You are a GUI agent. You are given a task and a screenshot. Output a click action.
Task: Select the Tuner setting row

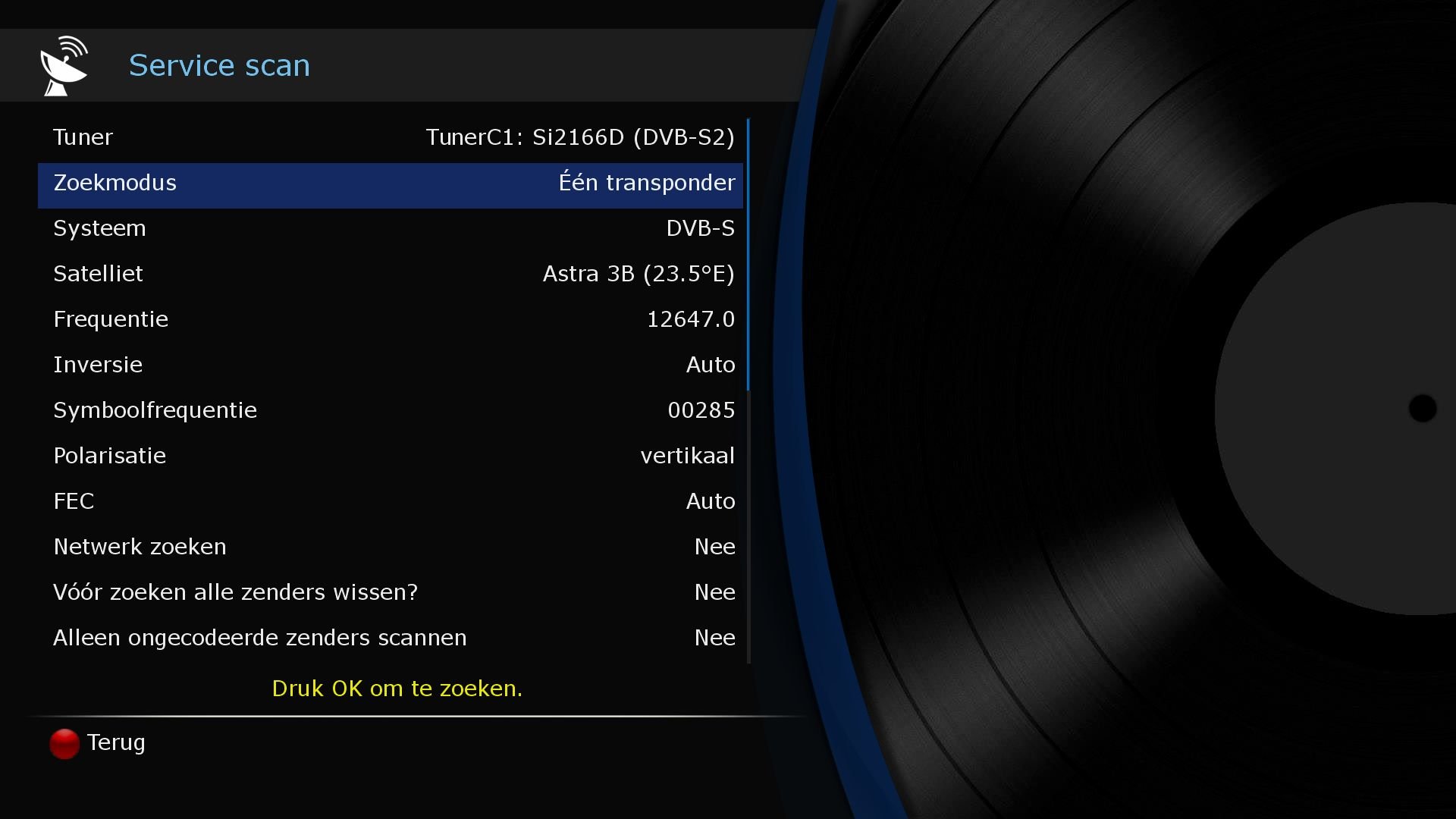pyautogui.click(x=391, y=137)
